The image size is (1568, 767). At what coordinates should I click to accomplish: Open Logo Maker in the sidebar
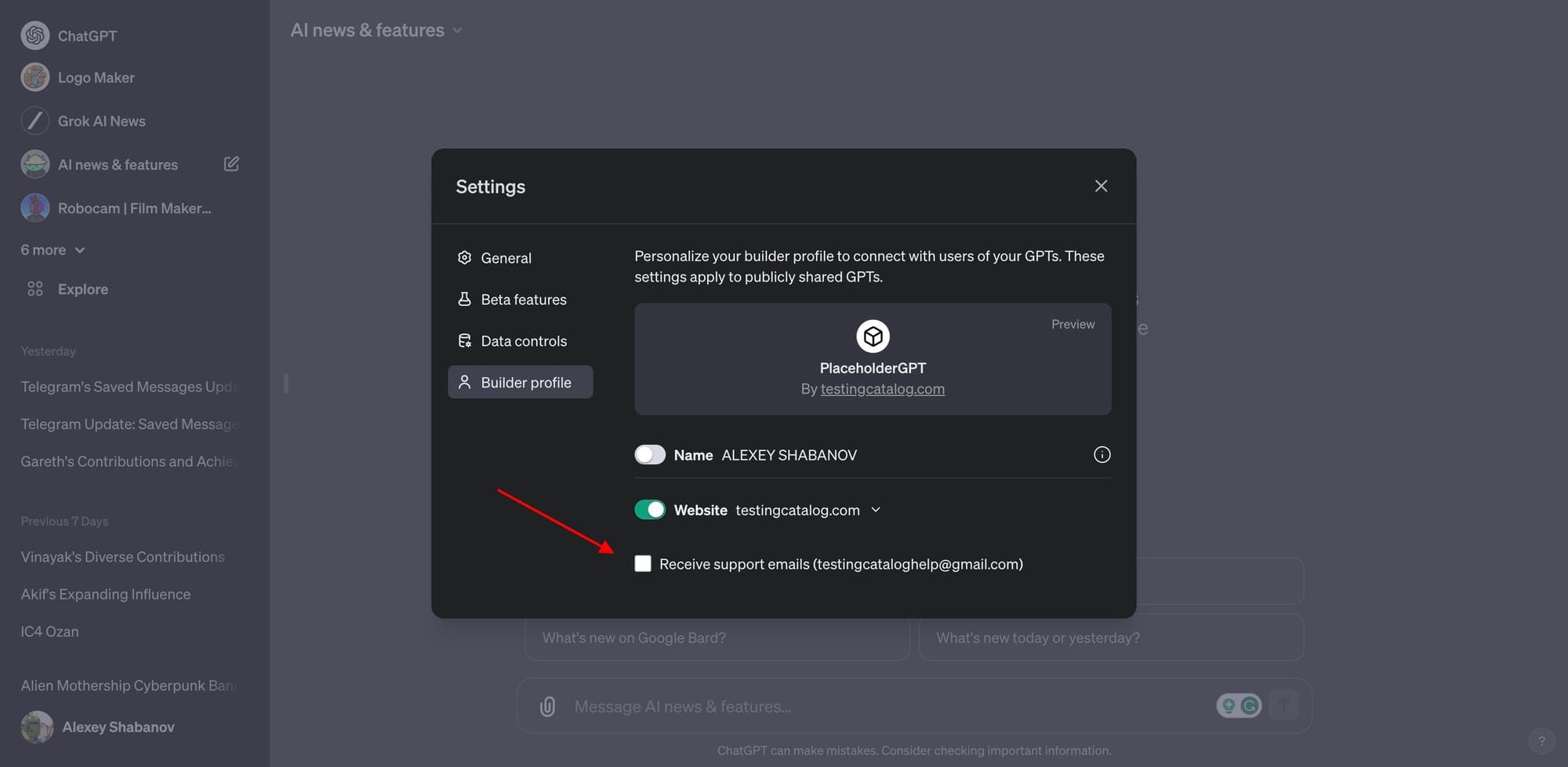pyautogui.click(x=96, y=78)
